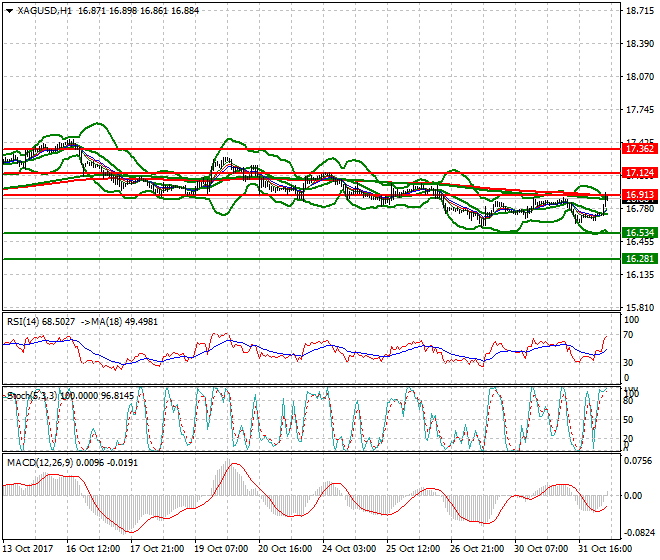This screenshot has width=660, height=560.
Task: Click the 18.715 price scale value
Action: [640, 11]
